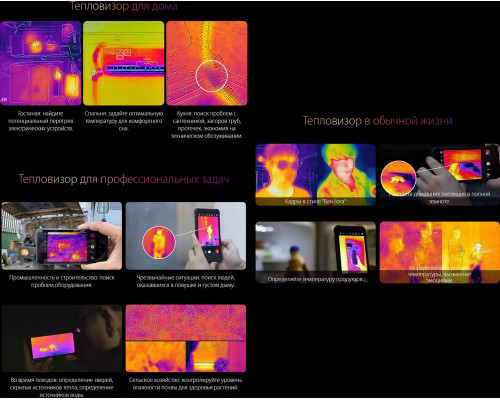Click the circular person inset in emergency image

159,242
